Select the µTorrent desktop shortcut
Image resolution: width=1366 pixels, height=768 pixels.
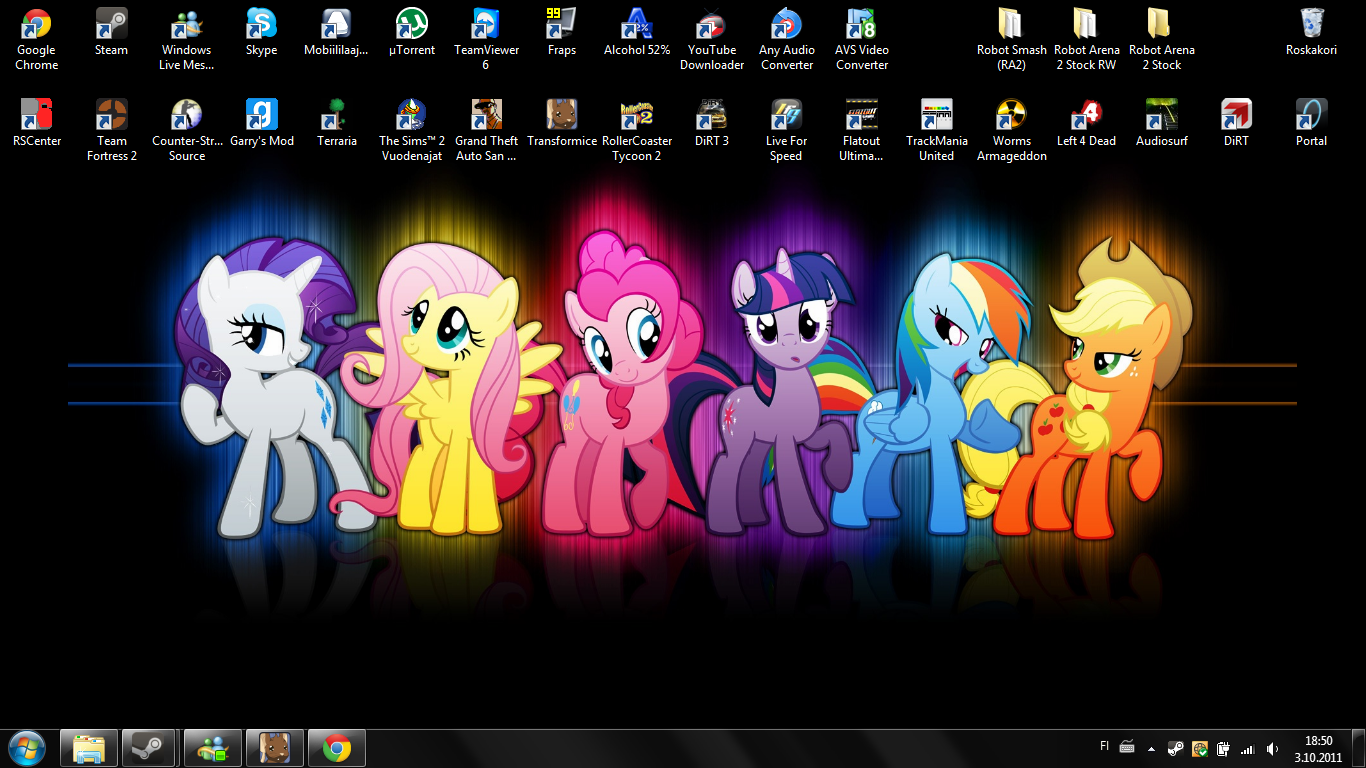point(412,32)
